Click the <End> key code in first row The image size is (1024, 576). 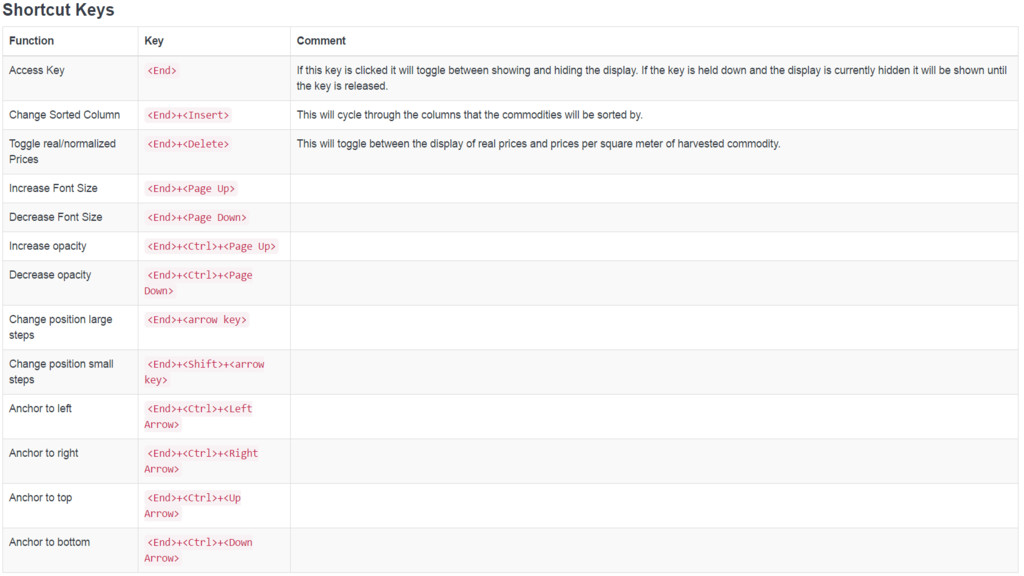click(162, 71)
